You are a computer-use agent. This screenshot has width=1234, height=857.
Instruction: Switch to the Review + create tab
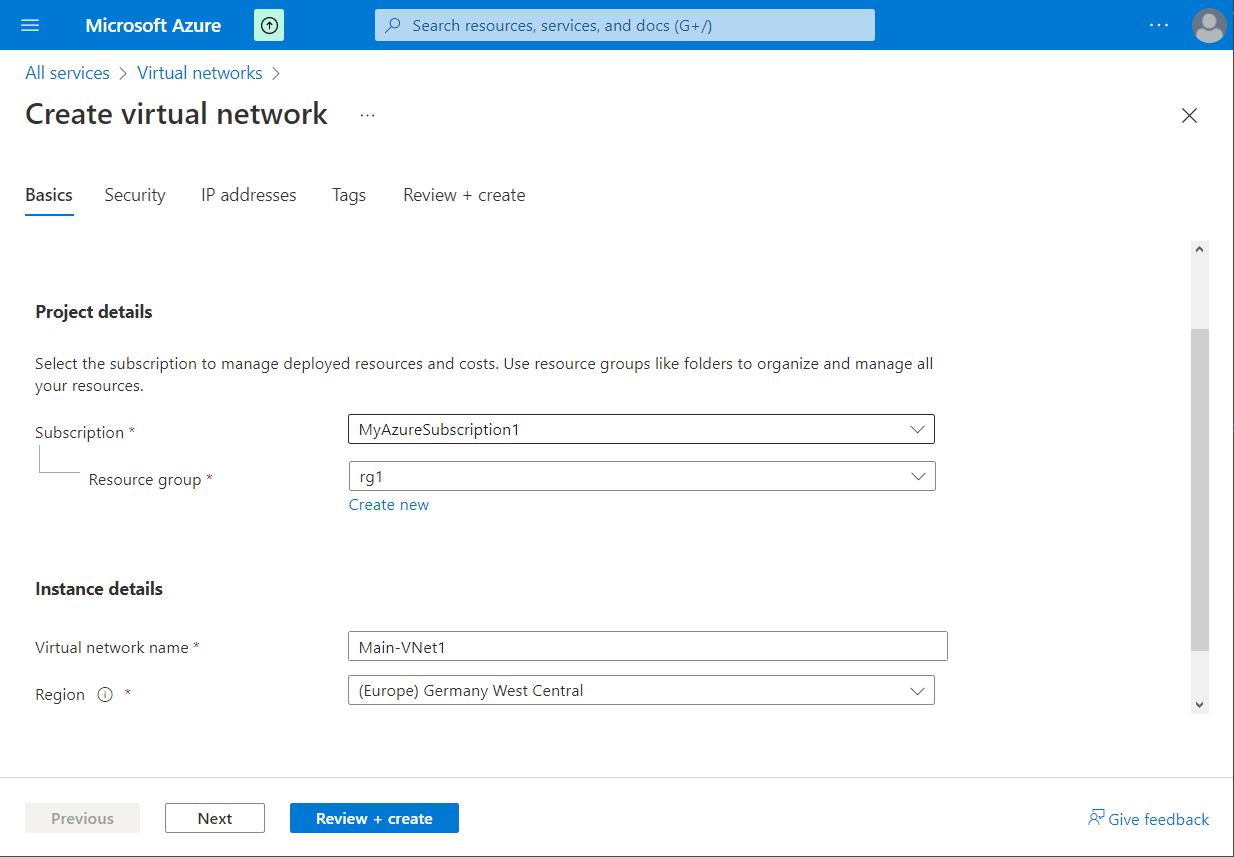point(464,195)
